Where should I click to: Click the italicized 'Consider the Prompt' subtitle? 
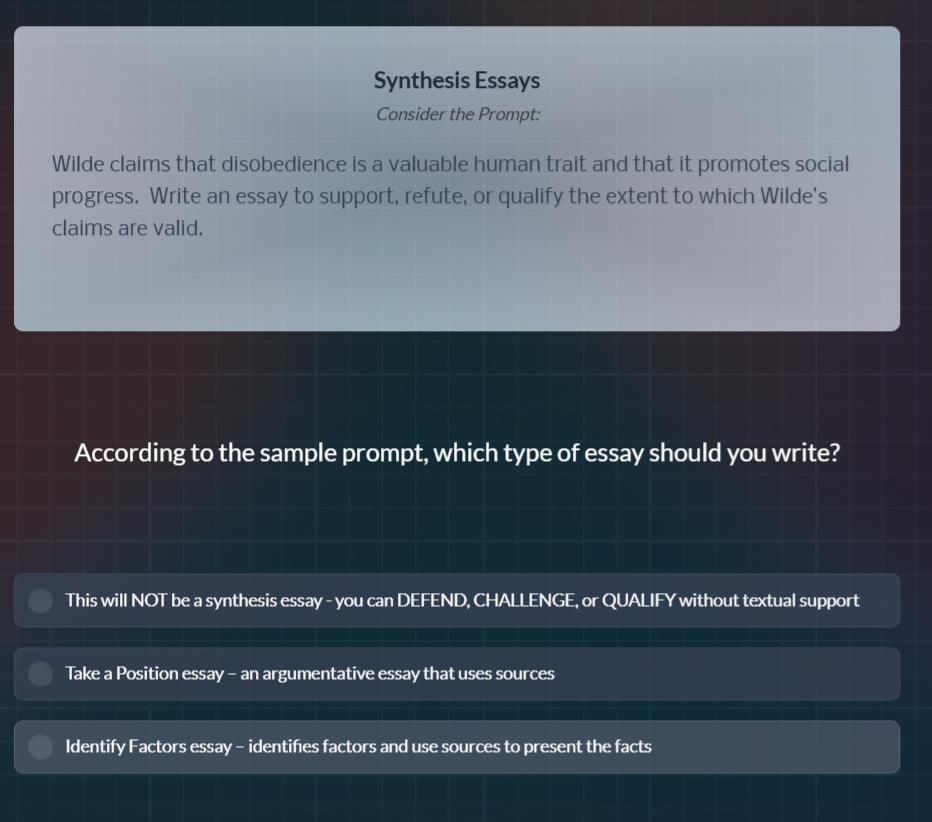457,114
